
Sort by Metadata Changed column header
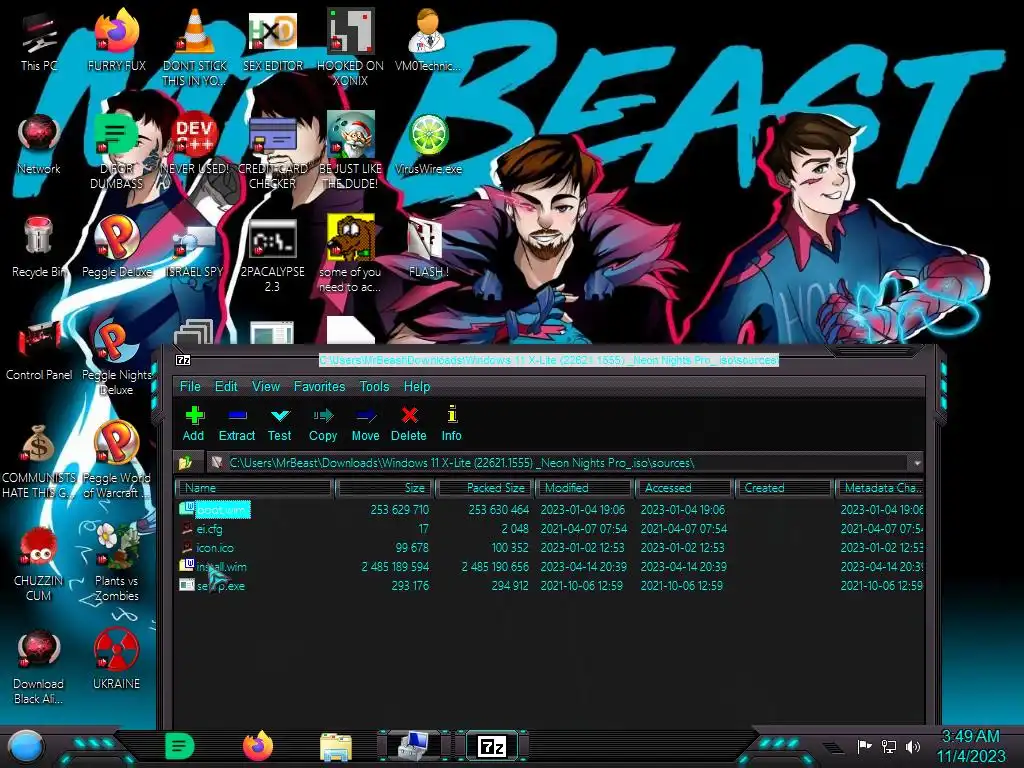coord(880,488)
